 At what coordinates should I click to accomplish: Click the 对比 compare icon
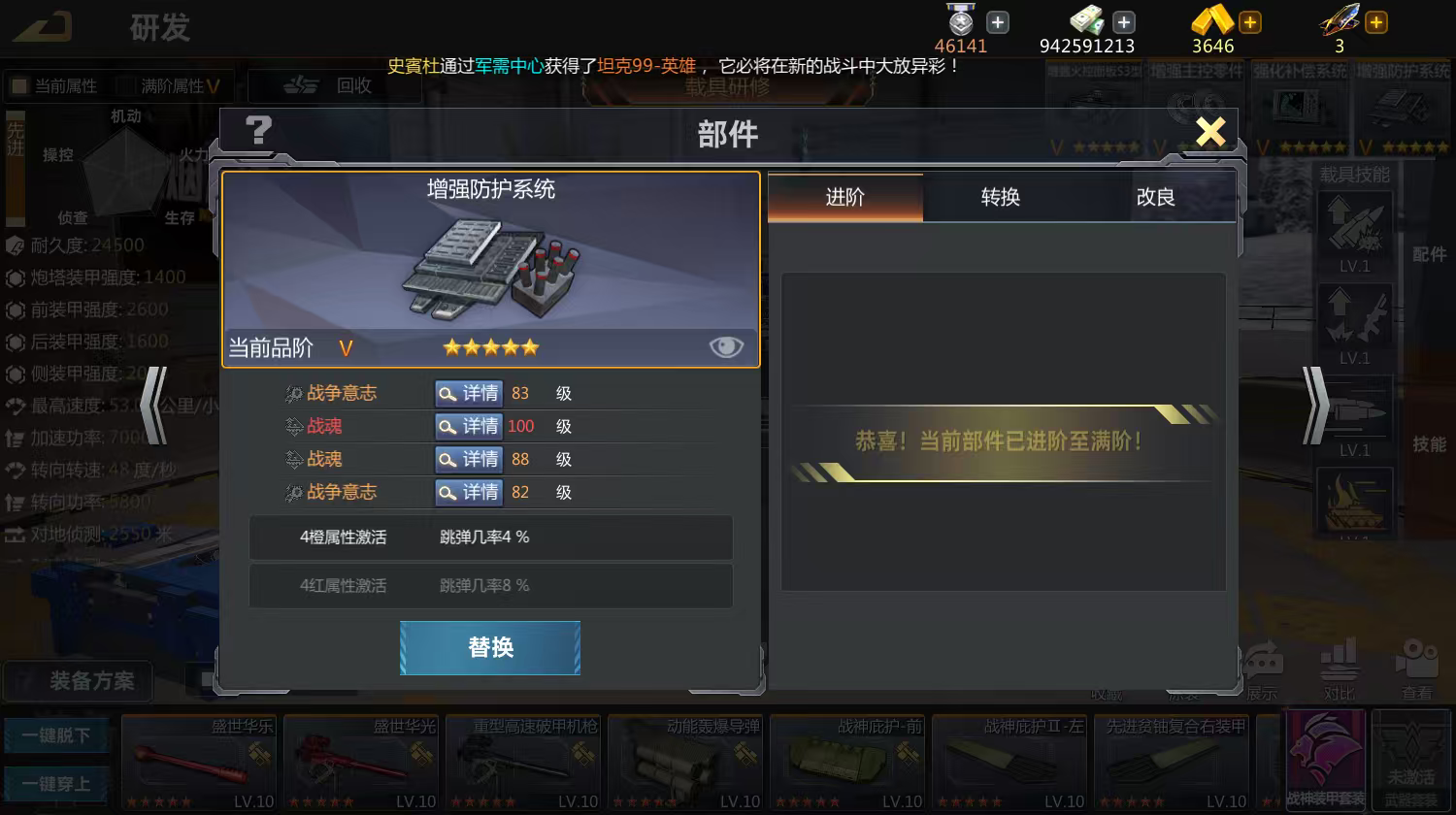[x=1340, y=669]
